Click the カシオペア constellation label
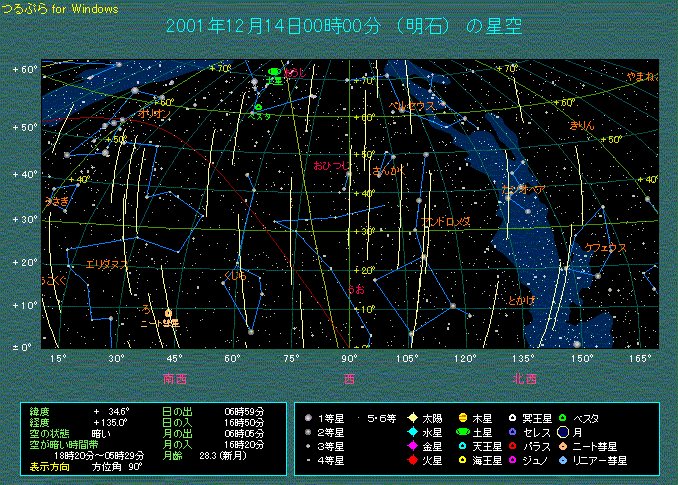 tap(523, 189)
